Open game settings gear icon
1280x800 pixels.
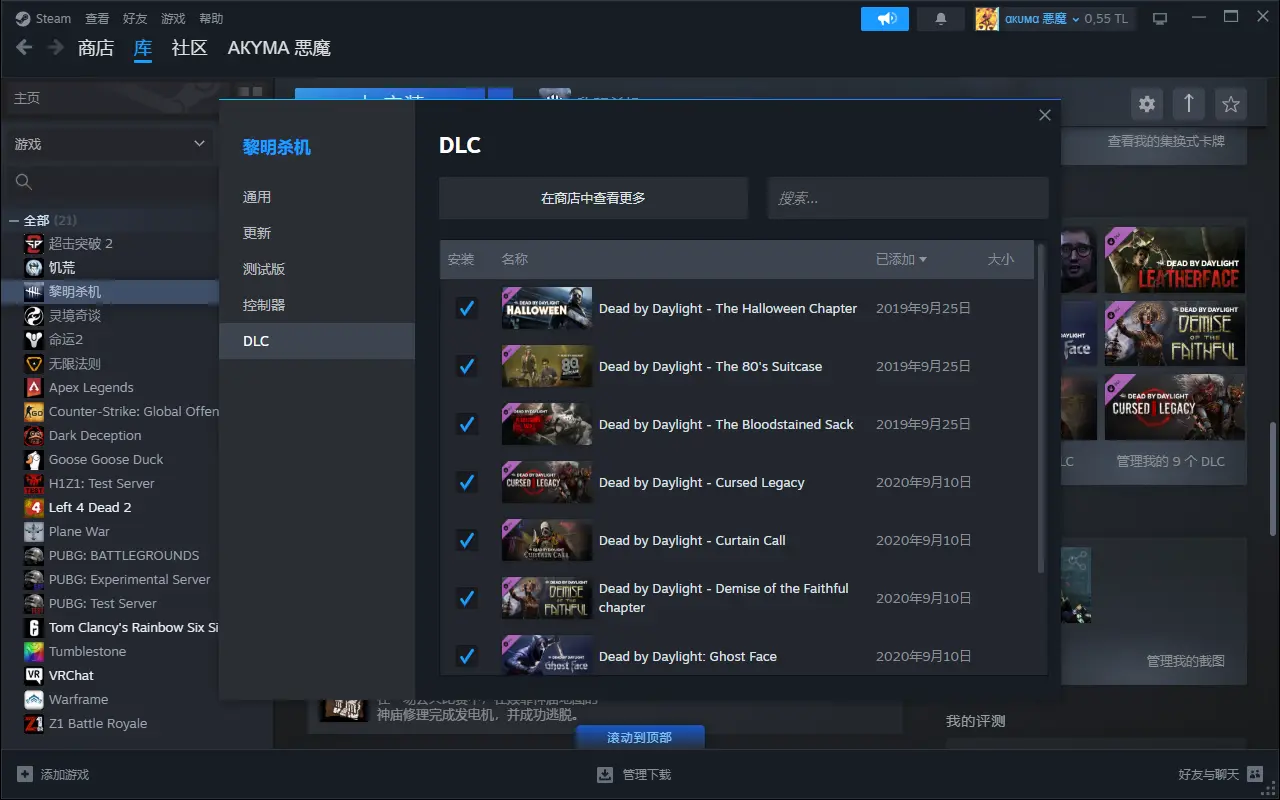(1147, 104)
